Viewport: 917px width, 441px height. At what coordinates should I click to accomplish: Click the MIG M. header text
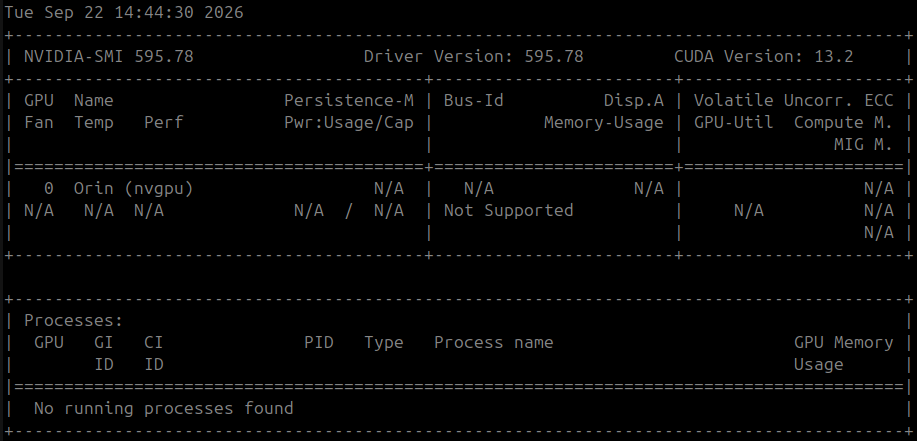pyautogui.click(x=863, y=144)
